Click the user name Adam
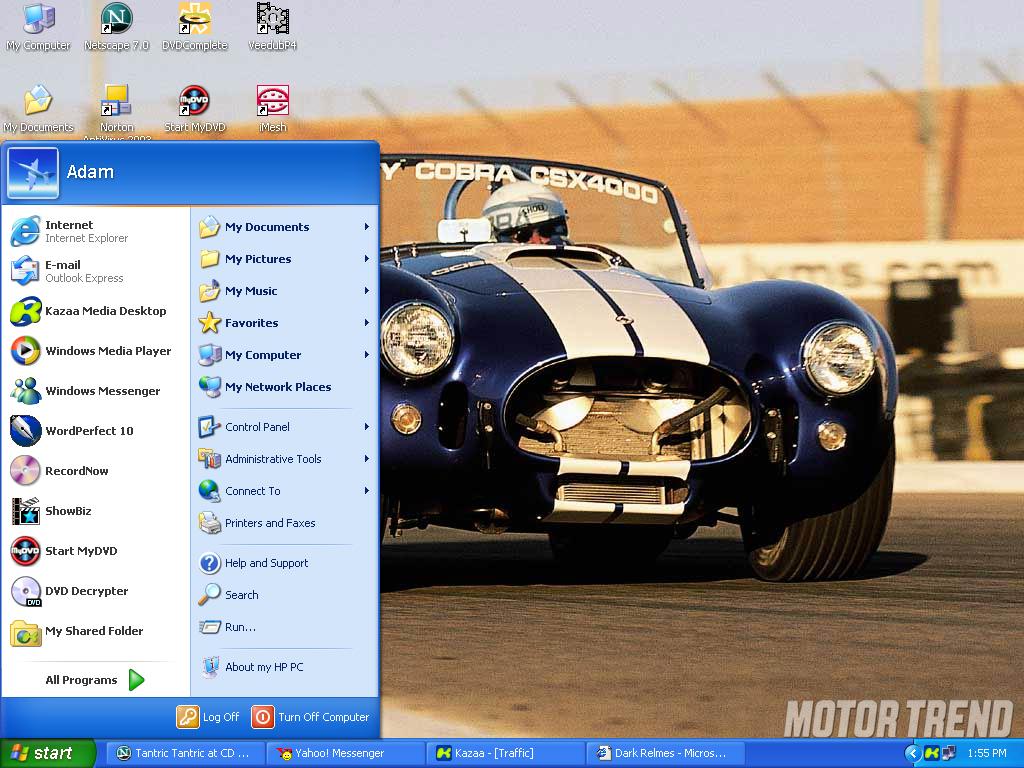 pyautogui.click(x=90, y=172)
